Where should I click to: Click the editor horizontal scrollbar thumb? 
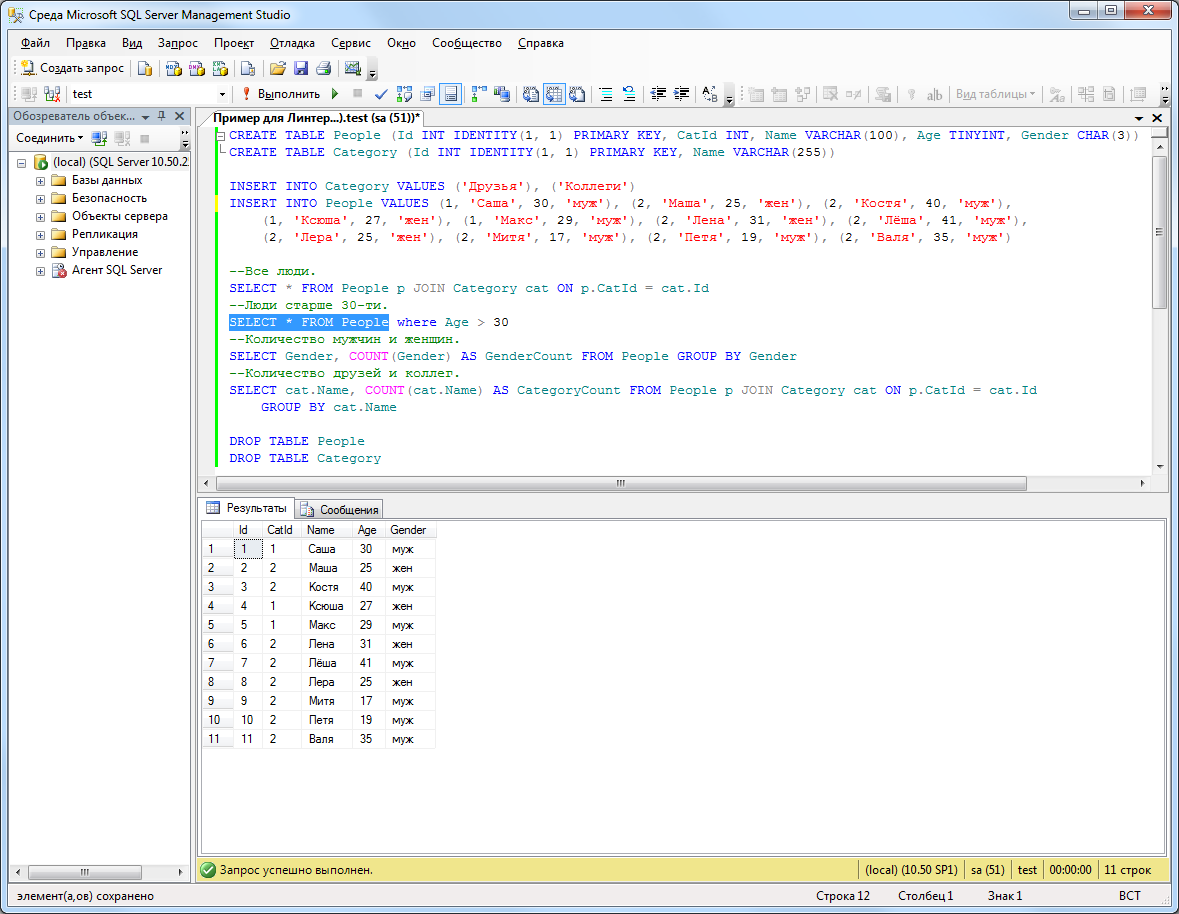pyautogui.click(x=621, y=483)
